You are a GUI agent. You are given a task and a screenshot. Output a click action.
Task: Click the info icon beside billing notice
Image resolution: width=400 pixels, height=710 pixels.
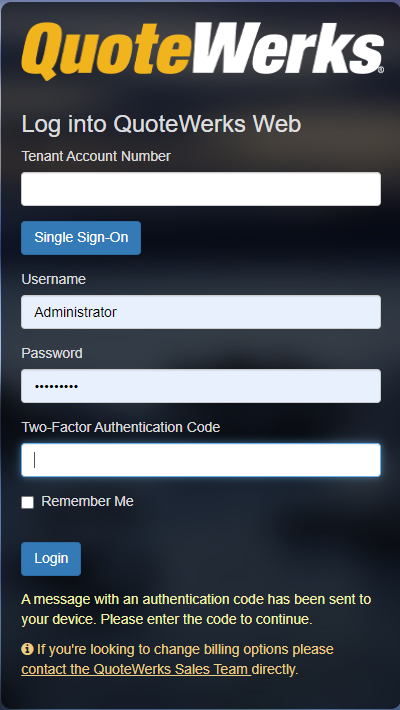point(27,649)
